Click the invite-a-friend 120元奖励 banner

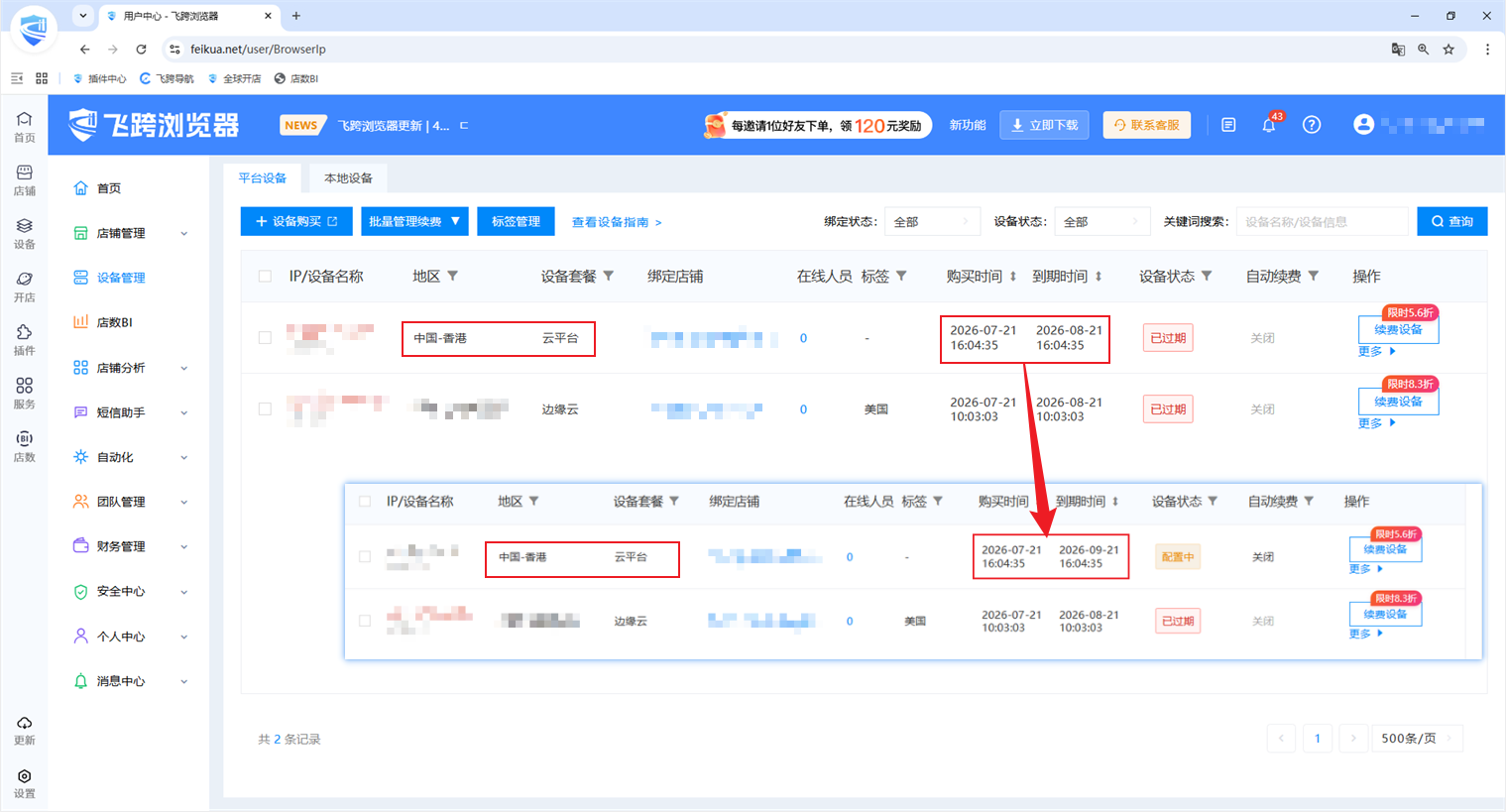pos(817,125)
